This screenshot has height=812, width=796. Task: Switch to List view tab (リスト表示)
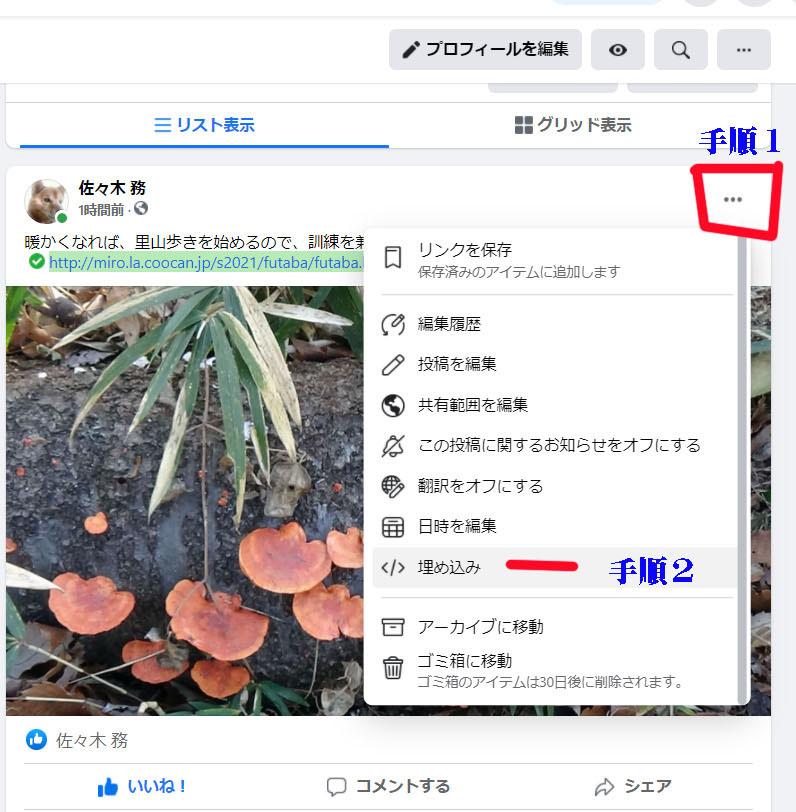pos(204,125)
